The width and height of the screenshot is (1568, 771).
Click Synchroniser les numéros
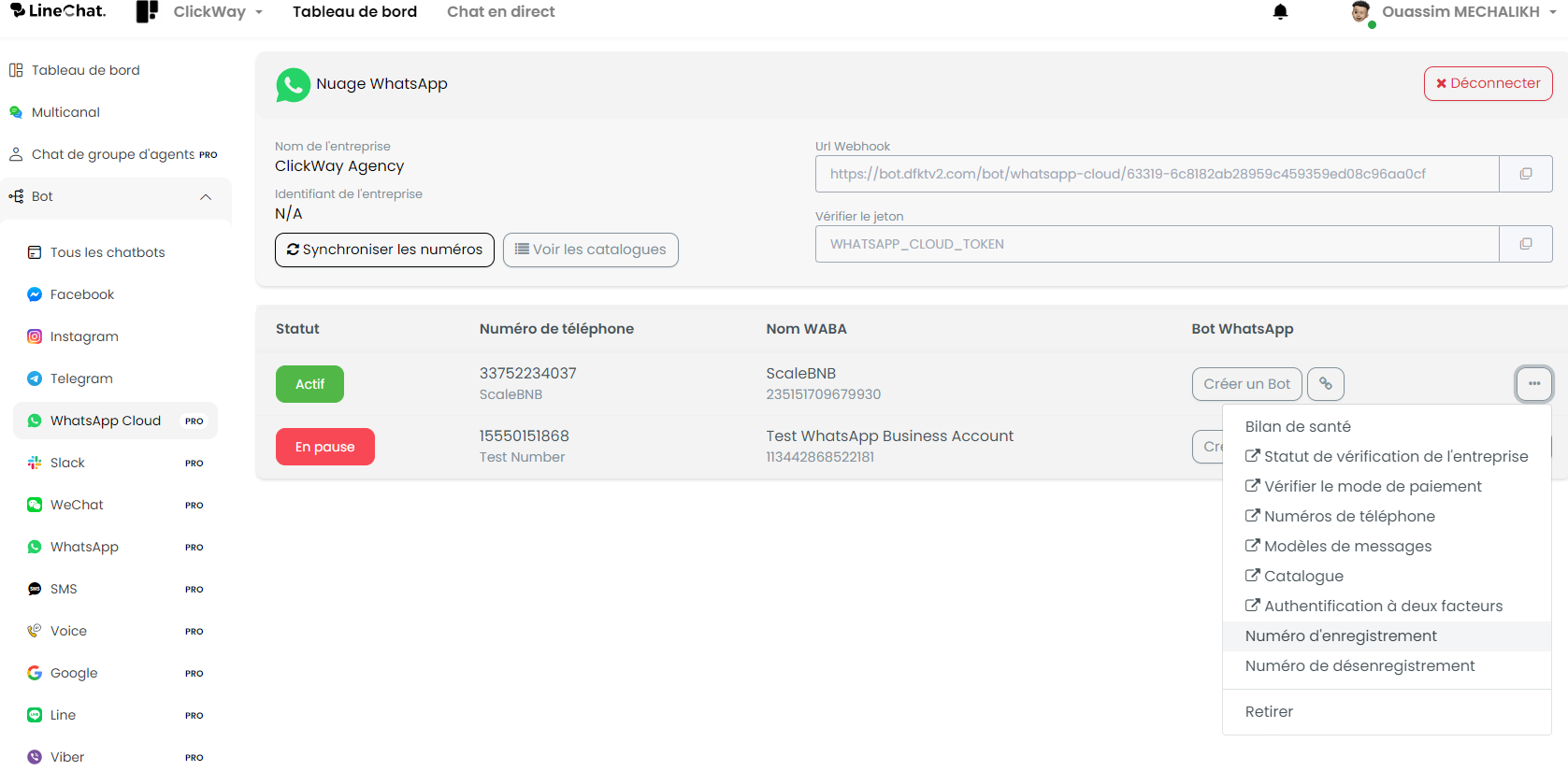(x=384, y=250)
